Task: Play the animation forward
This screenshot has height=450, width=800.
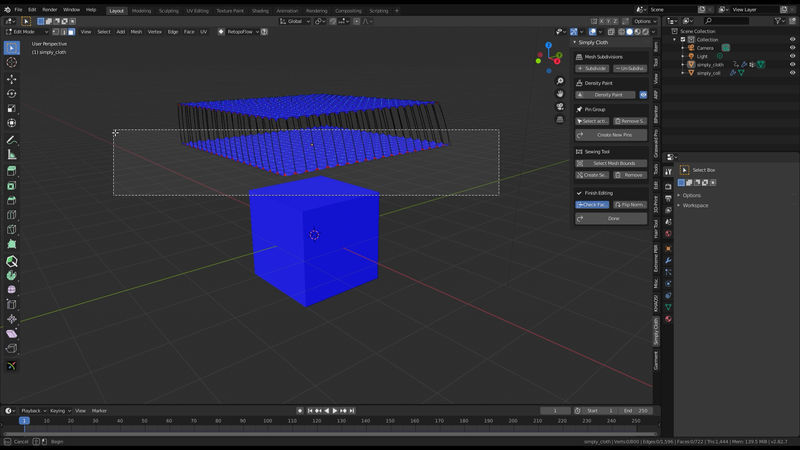Action: tap(335, 411)
